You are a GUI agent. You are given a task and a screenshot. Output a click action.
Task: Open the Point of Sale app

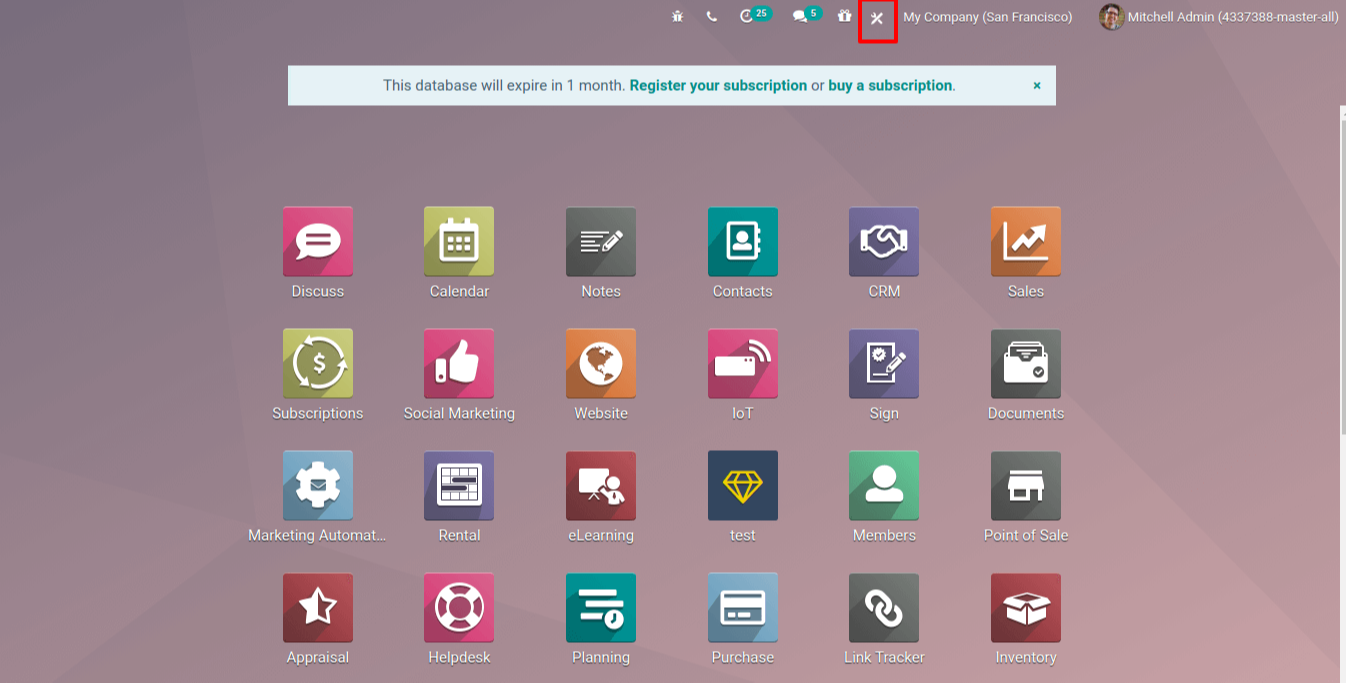[x=1026, y=486]
